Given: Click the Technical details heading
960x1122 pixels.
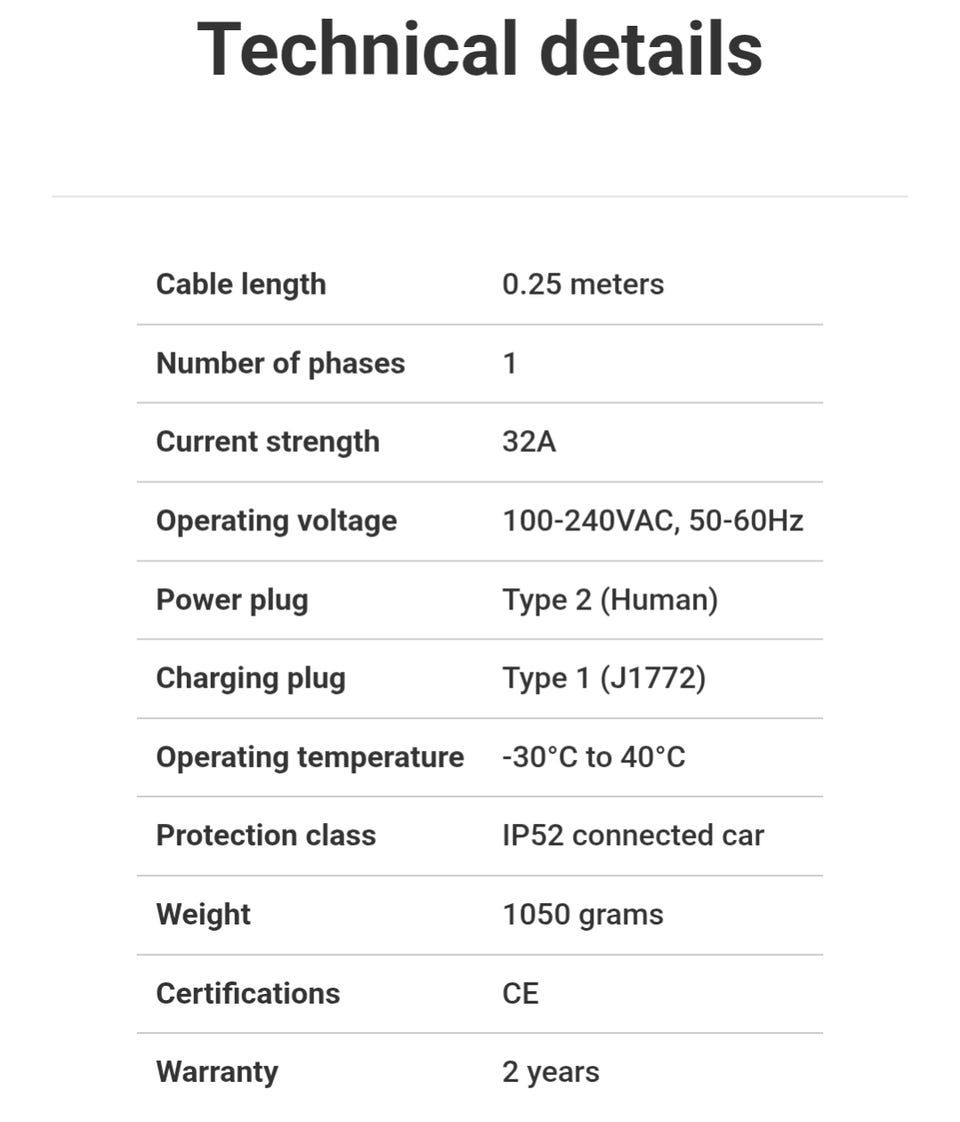Looking at the screenshot, I should tap(480, 48).
